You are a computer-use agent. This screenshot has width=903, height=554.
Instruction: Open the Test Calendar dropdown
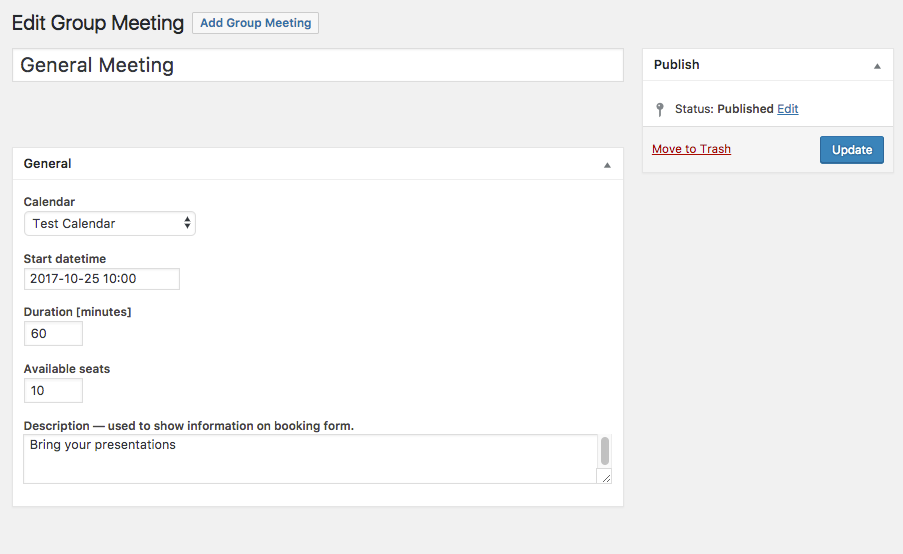coord(110,224)
